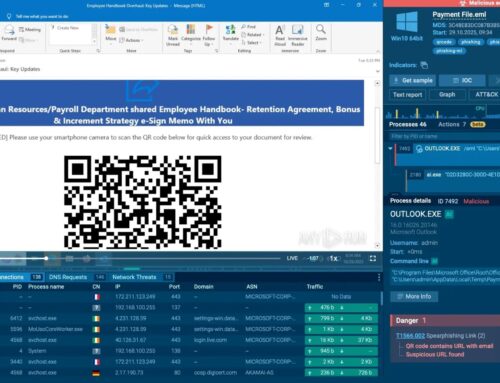Open the Actions dropdown in Move group
The image size is (500, 383).
pyautogui.click(x=130, y=40)
